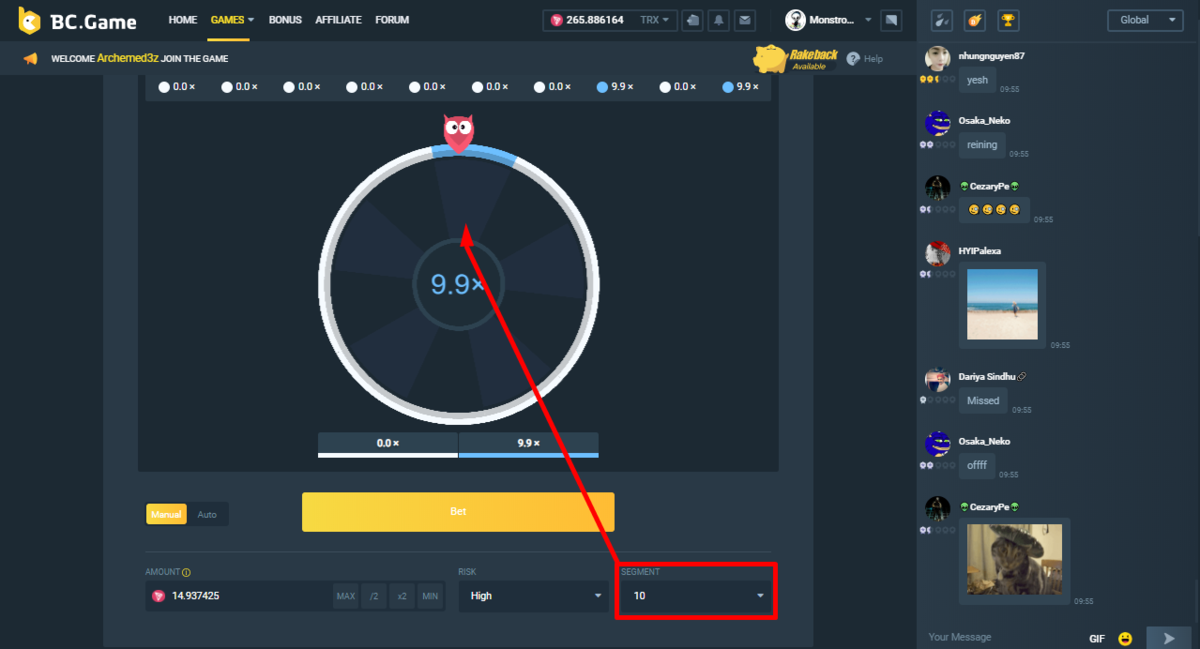
Task: Send the chat message with arrow icon
Action: point(1168,638)
